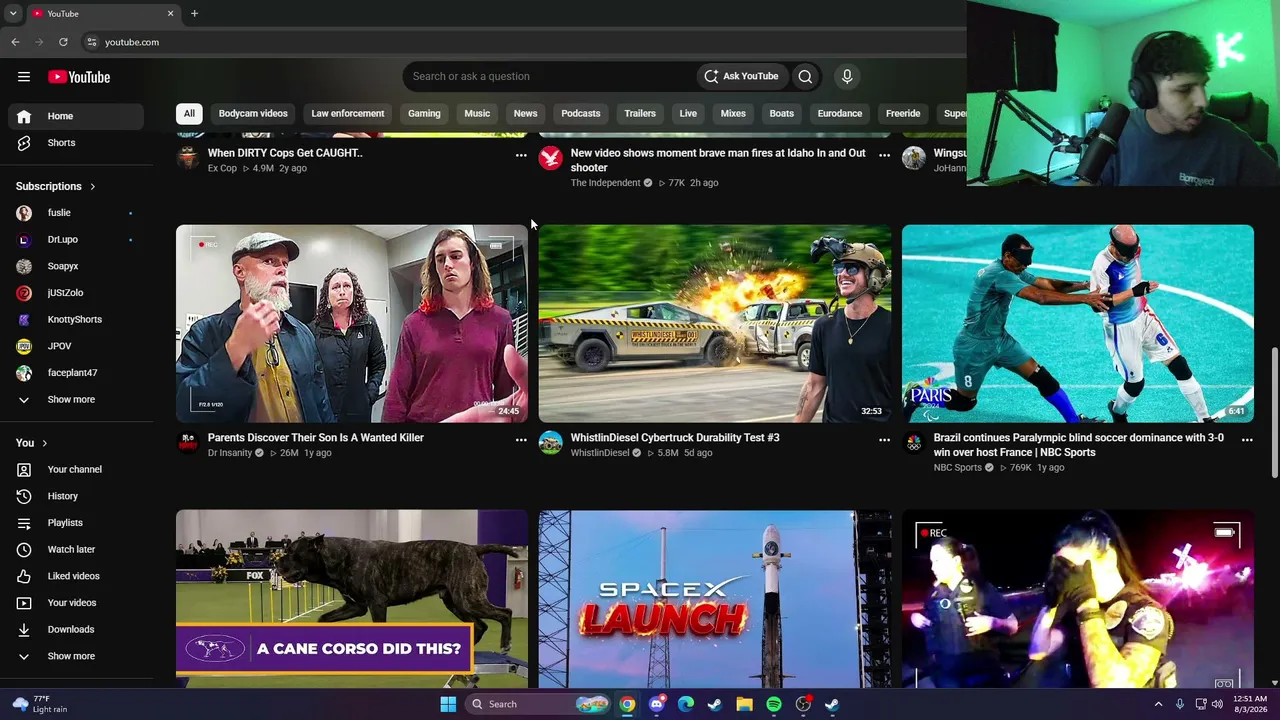This screenshot has height=720, width=1280.
Task: Open the Cane Corso dog show thumbnail
Action: [352, 599]
